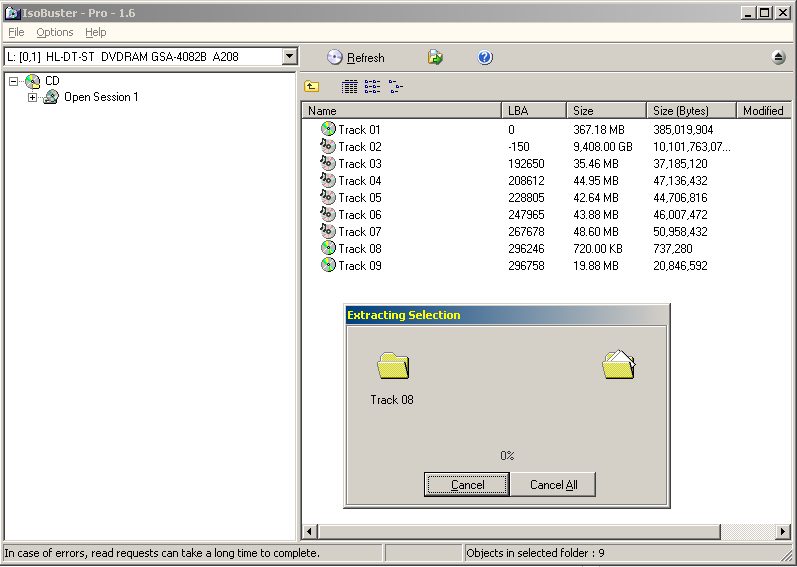
Task: Click the Refresh label
Action: point(365,58)
